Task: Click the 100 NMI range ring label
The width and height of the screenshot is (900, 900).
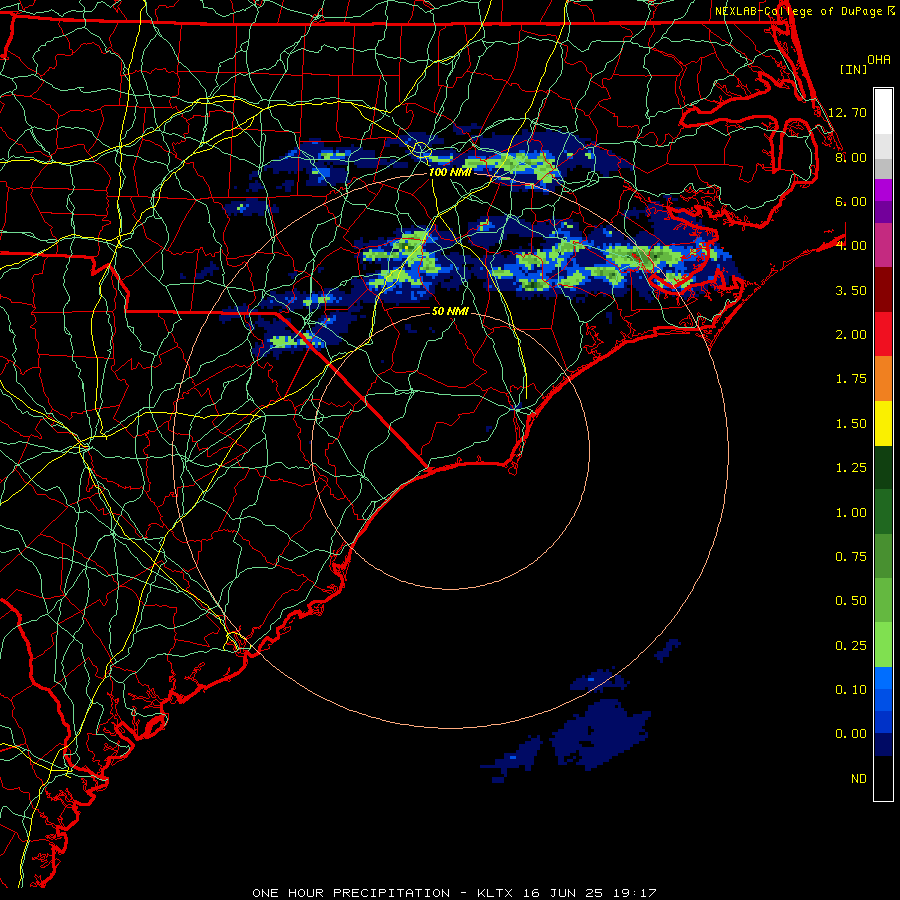Action: click(x=450, y=172)
